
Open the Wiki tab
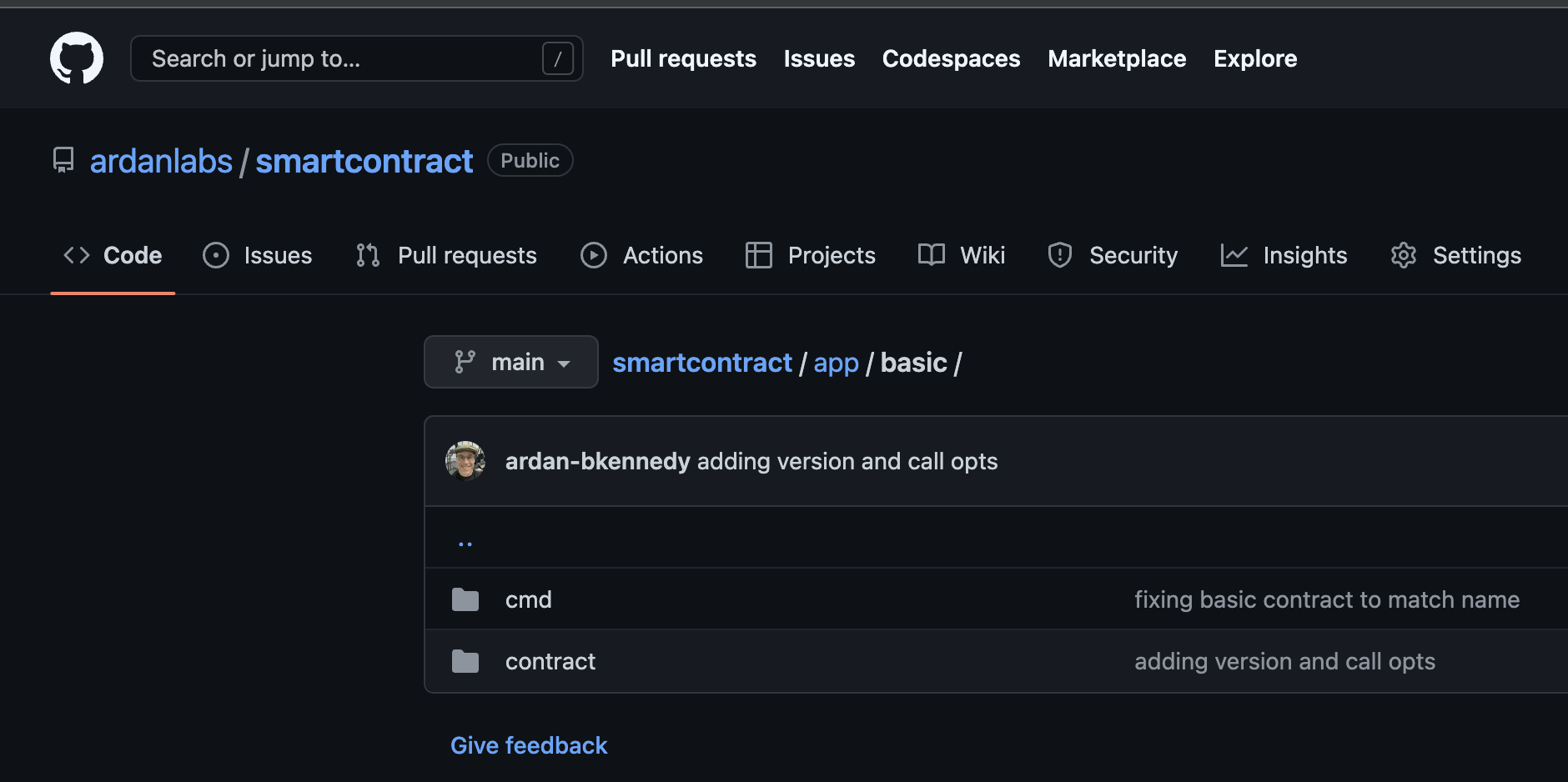[962, 255]
